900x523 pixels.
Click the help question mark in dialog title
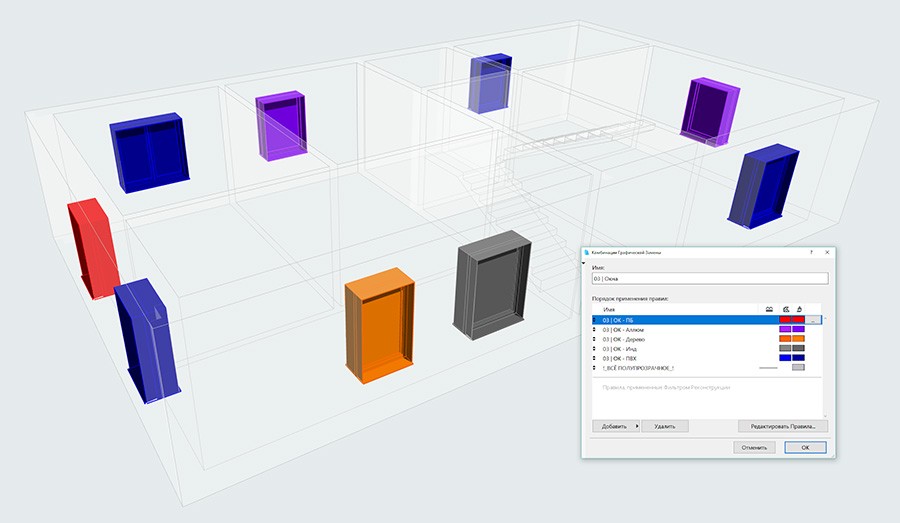click(x=812, y=252)
